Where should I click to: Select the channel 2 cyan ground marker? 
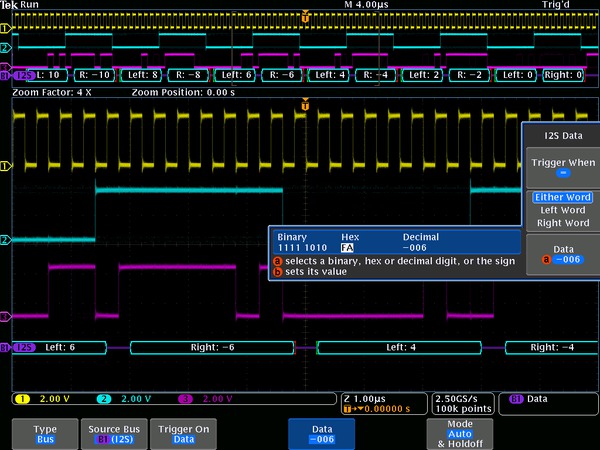(5, 240)
